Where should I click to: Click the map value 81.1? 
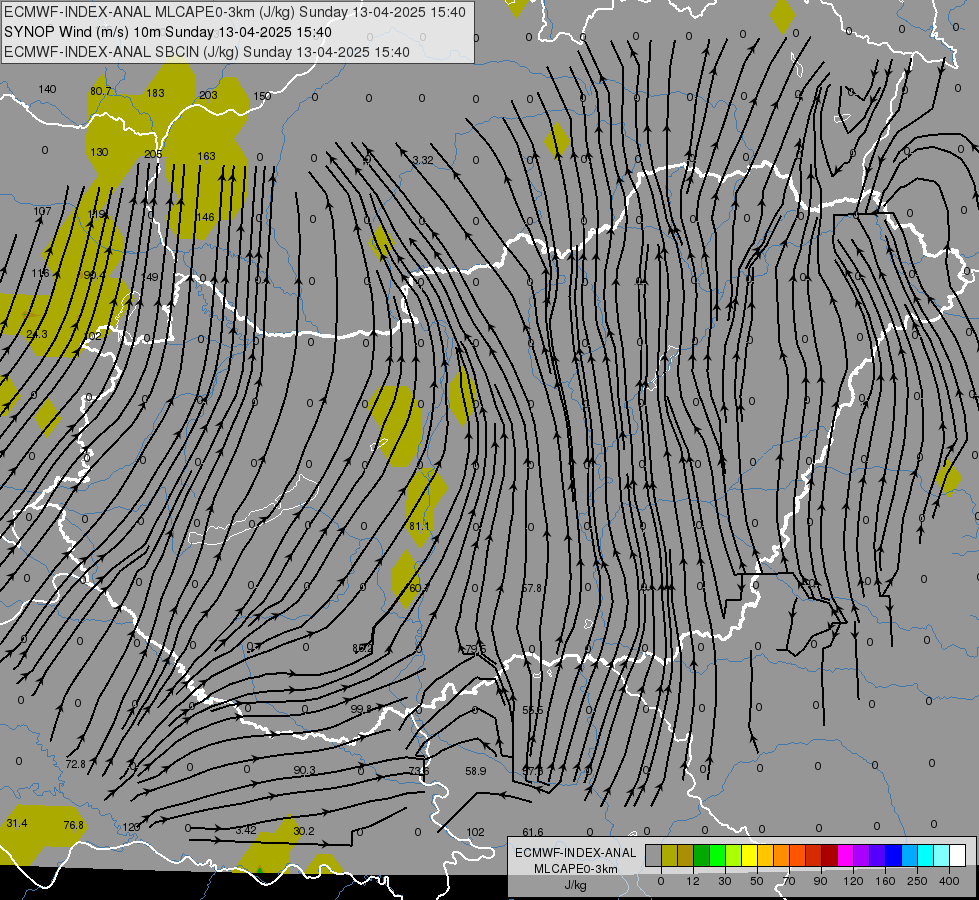coord(420,527)
